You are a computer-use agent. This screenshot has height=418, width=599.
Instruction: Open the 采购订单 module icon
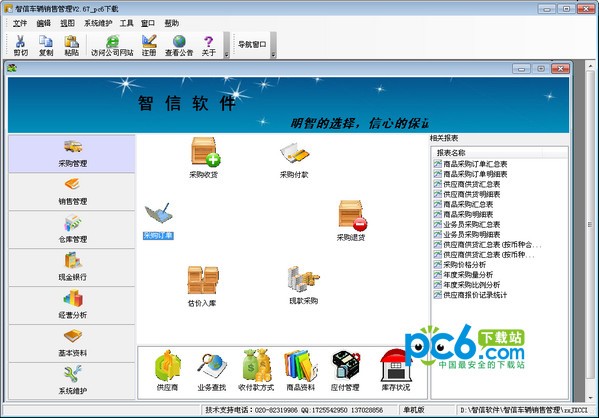point(159,221)
